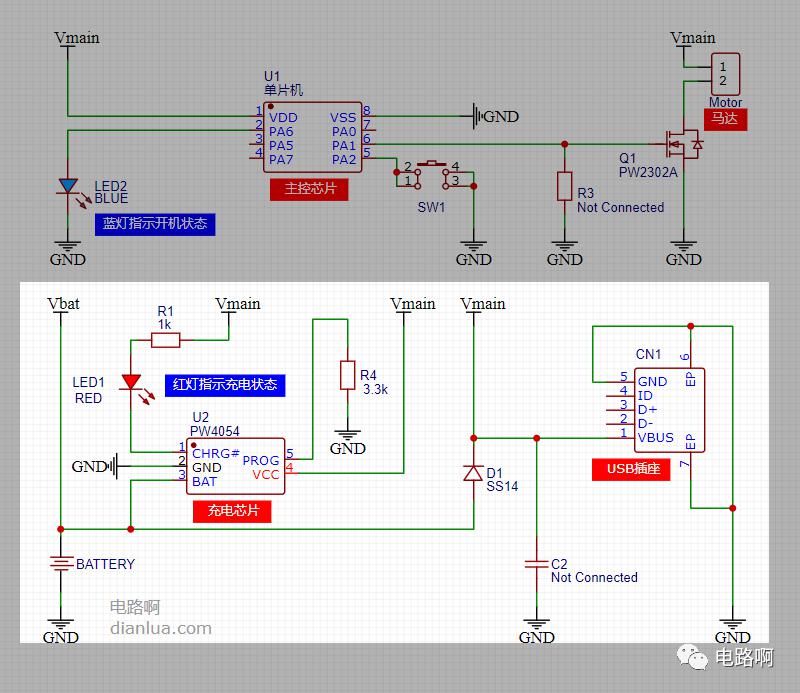This screenshot has height=693, width=800.
Task: Click the WeChat logo watermark
Action: coord(692,658)
